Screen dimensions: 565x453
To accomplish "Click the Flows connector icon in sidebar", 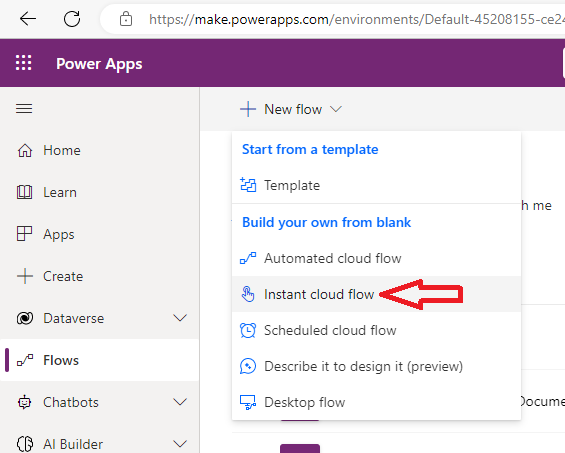I will (x=25, y=360).
